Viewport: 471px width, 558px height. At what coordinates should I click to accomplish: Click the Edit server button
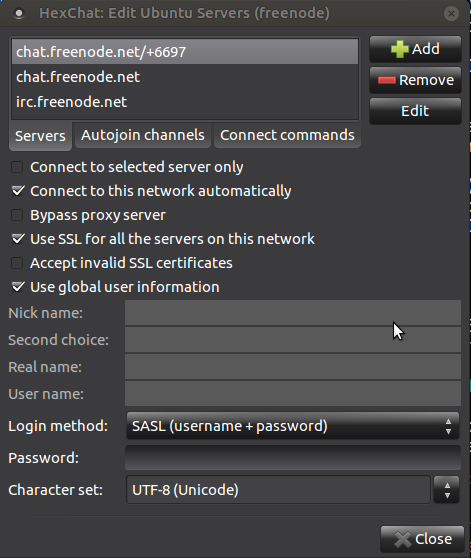click(415, 111)
